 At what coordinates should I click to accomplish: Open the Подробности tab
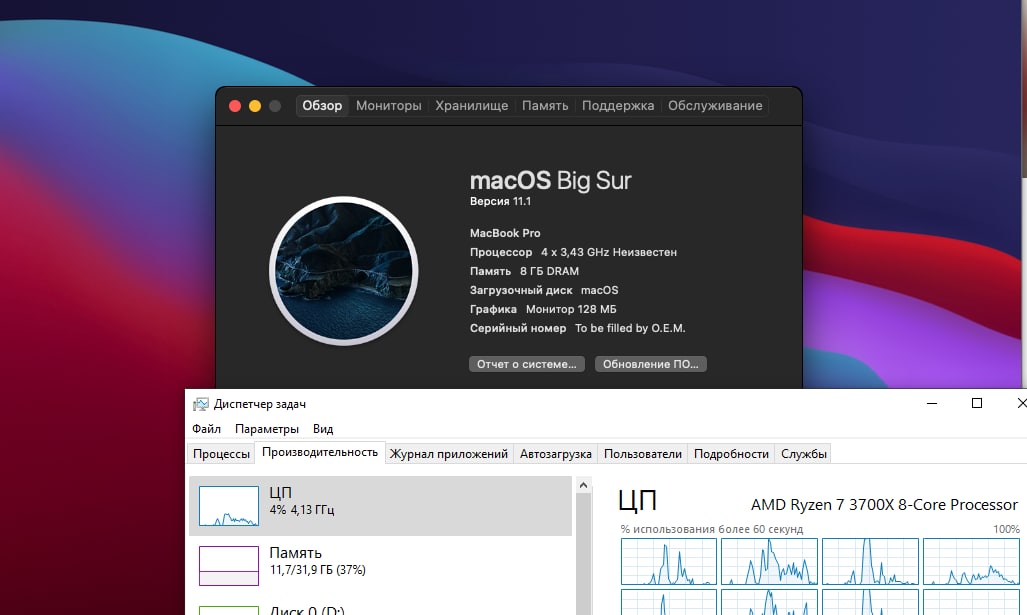(731, 454)
